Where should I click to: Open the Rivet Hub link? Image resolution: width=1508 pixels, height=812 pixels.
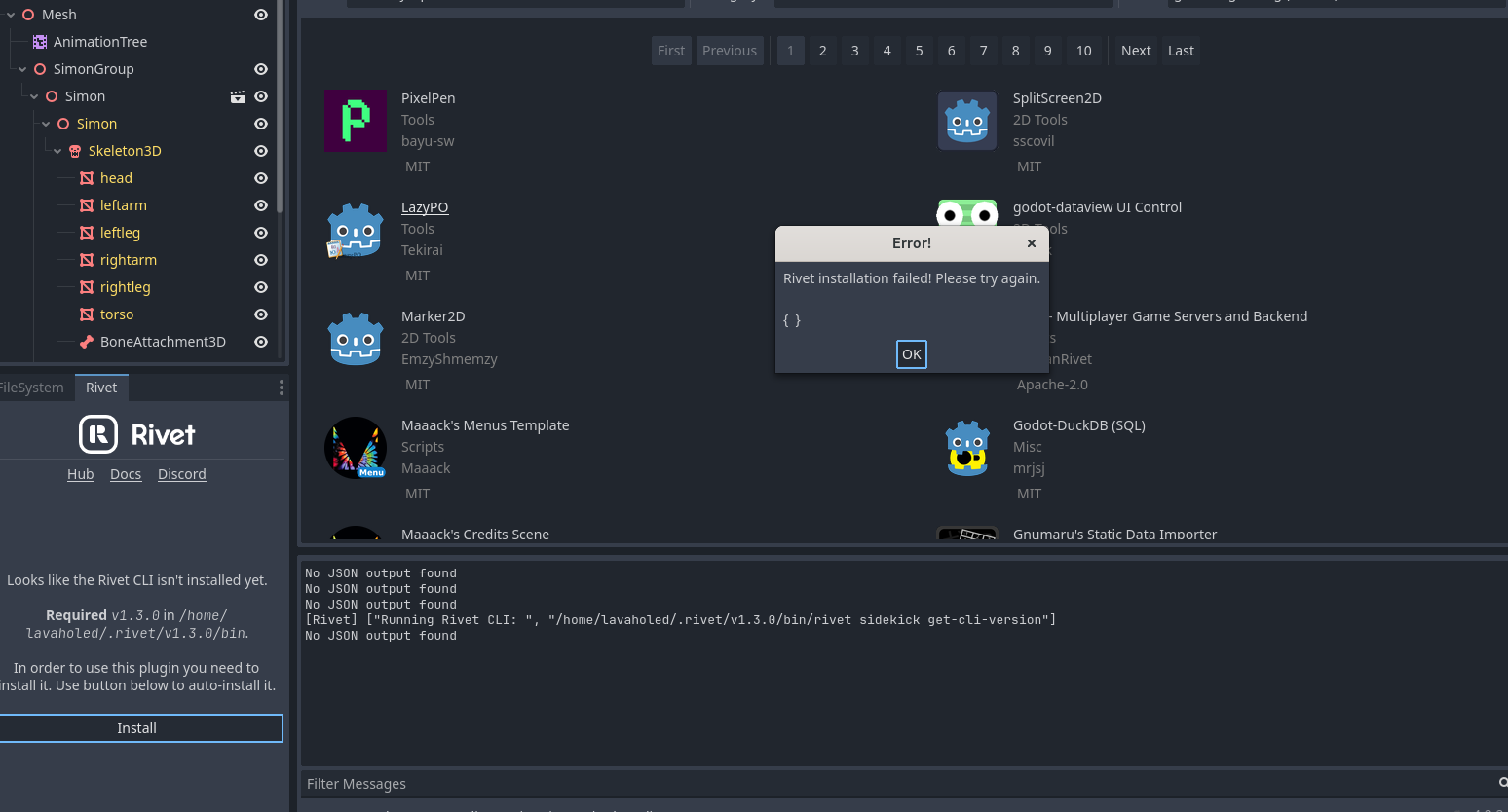pos(81,474)
